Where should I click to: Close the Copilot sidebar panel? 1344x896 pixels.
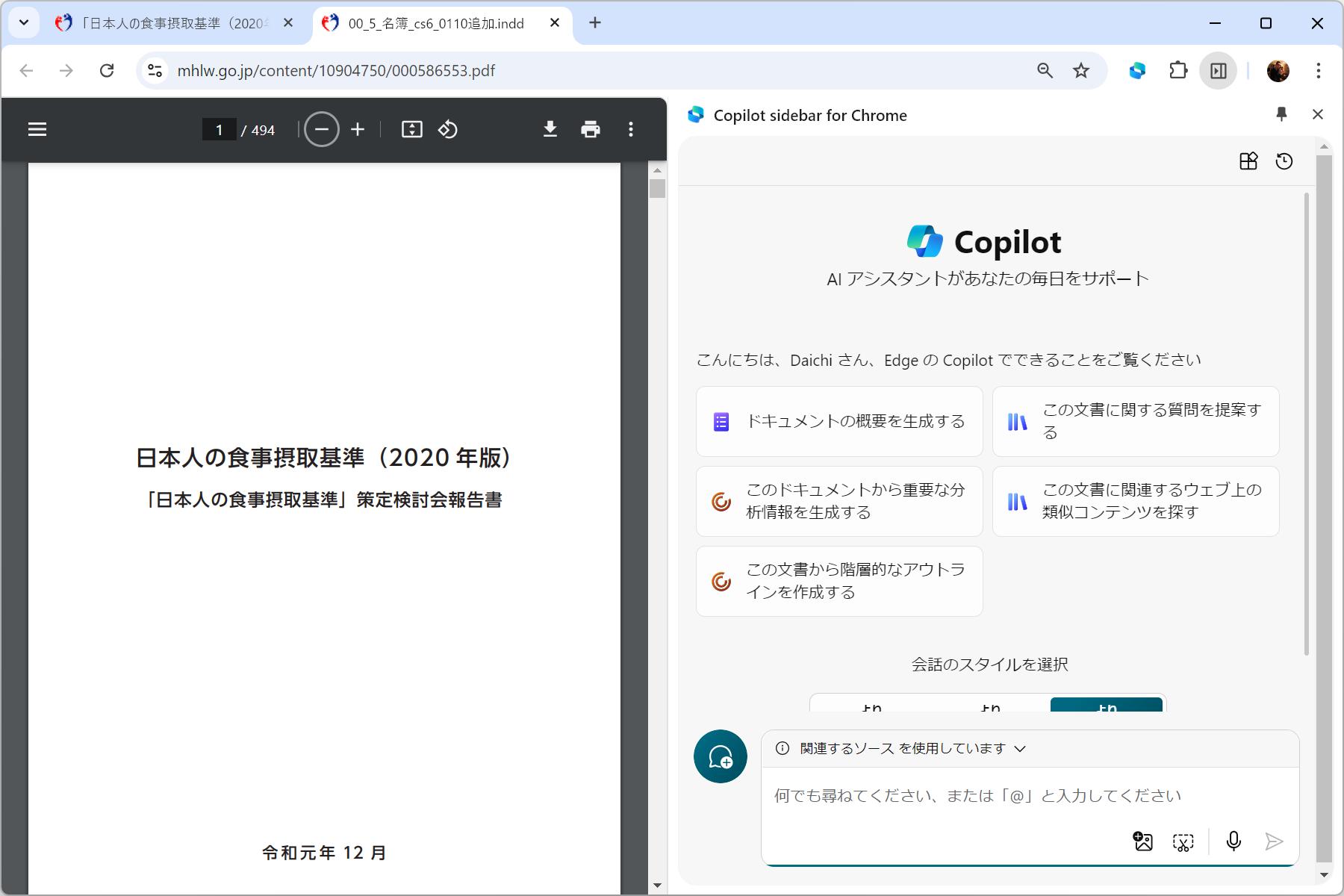(x=1318, y=114)
